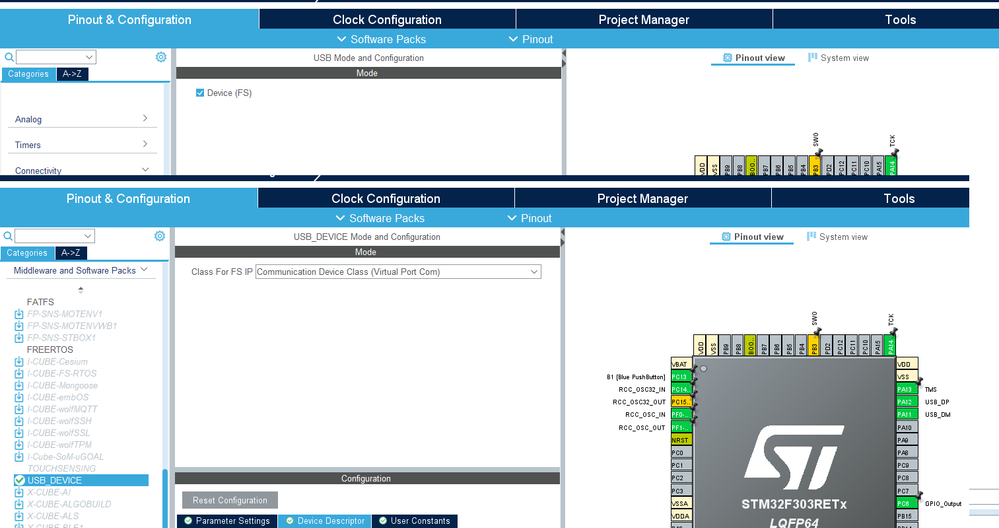Open settings gear in USB Mode window sidebar

tap(161, 57)
